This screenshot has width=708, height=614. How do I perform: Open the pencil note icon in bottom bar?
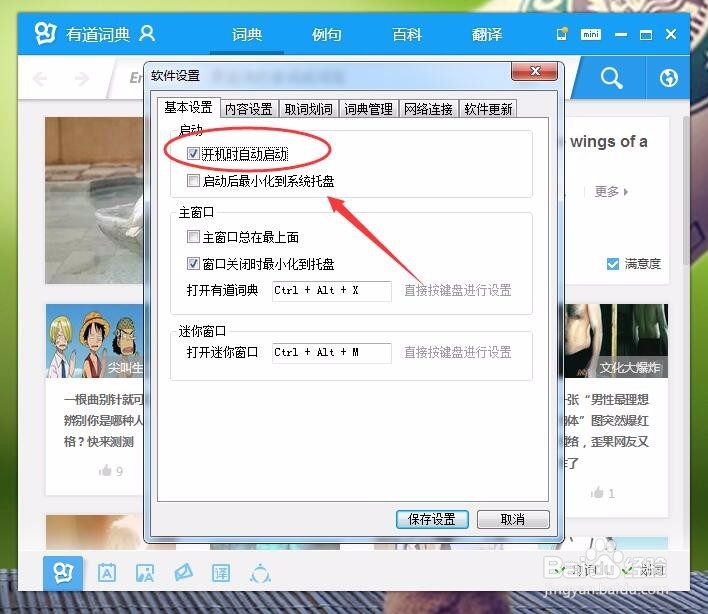[183, 573]
